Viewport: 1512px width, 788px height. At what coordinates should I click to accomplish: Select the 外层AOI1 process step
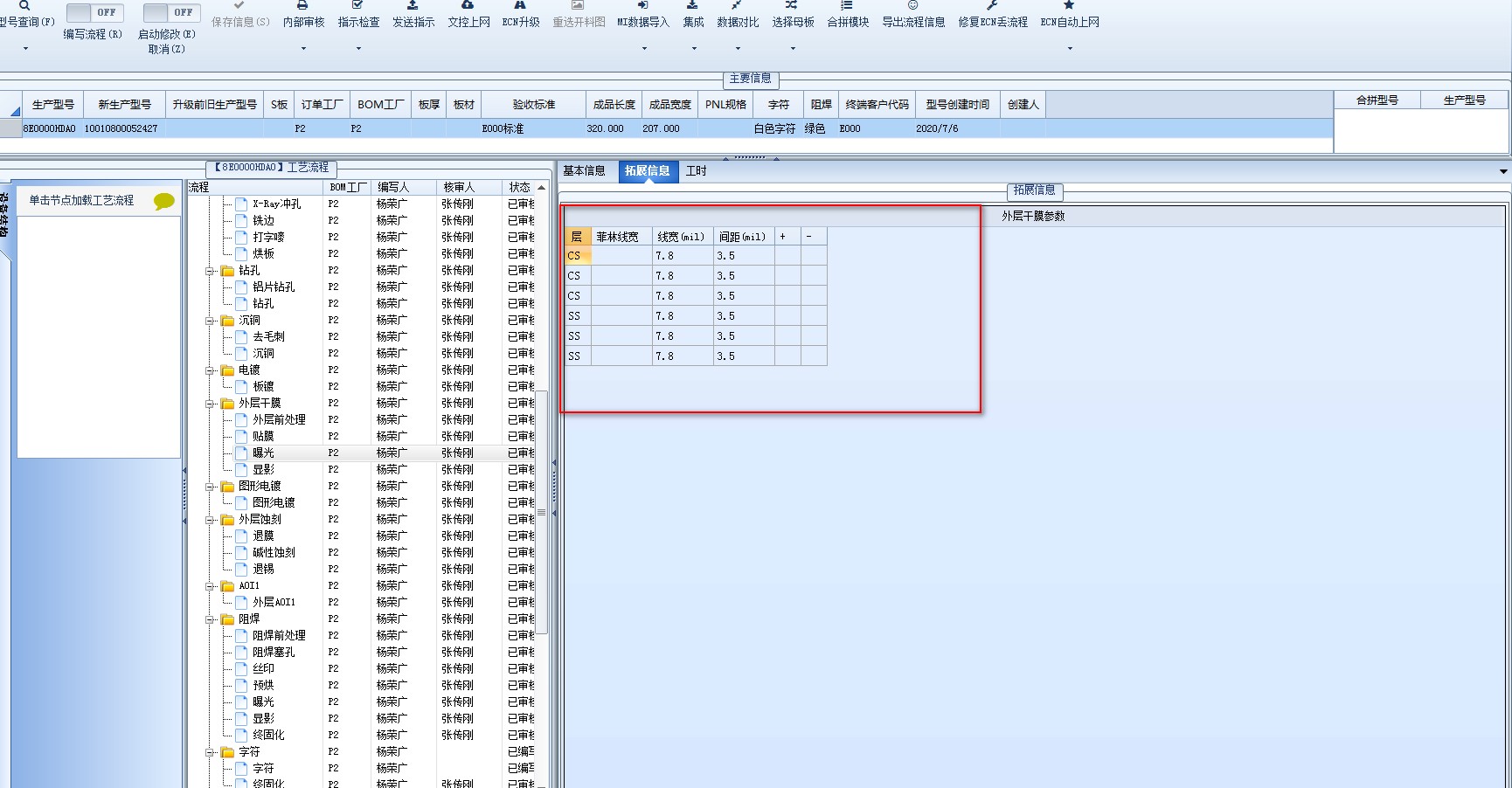point(274,603)
